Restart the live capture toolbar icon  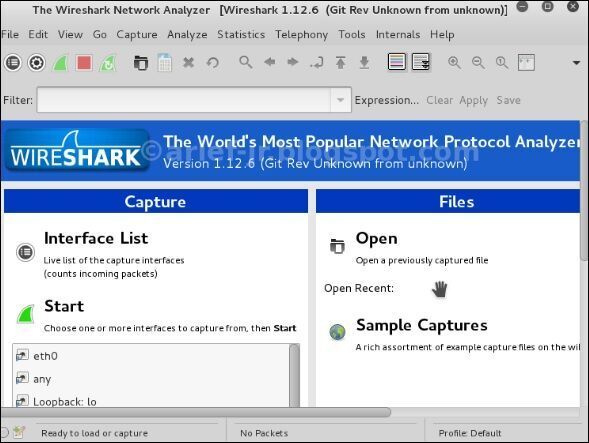coord(108,62)
